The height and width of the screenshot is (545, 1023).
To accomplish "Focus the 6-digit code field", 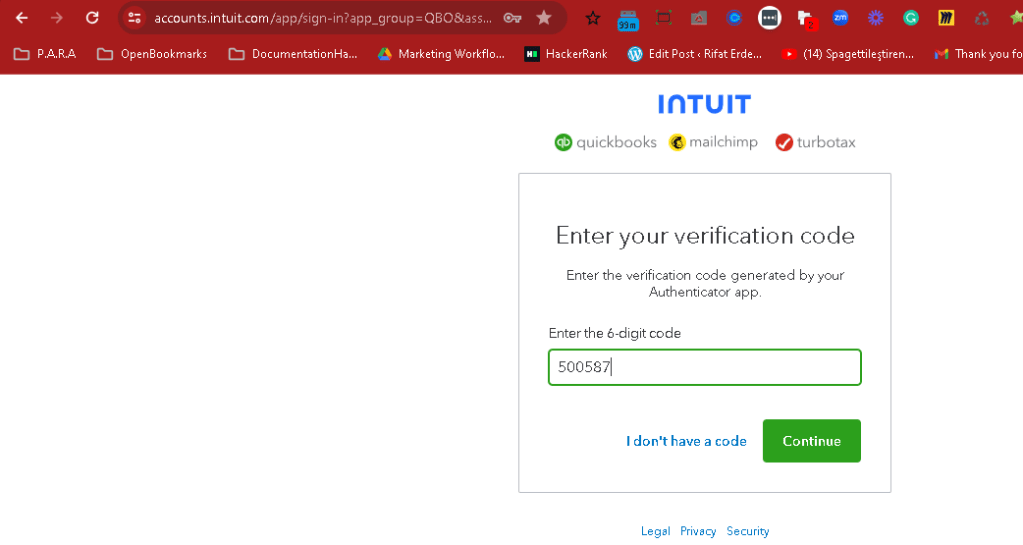I will (x=705, y=367).
